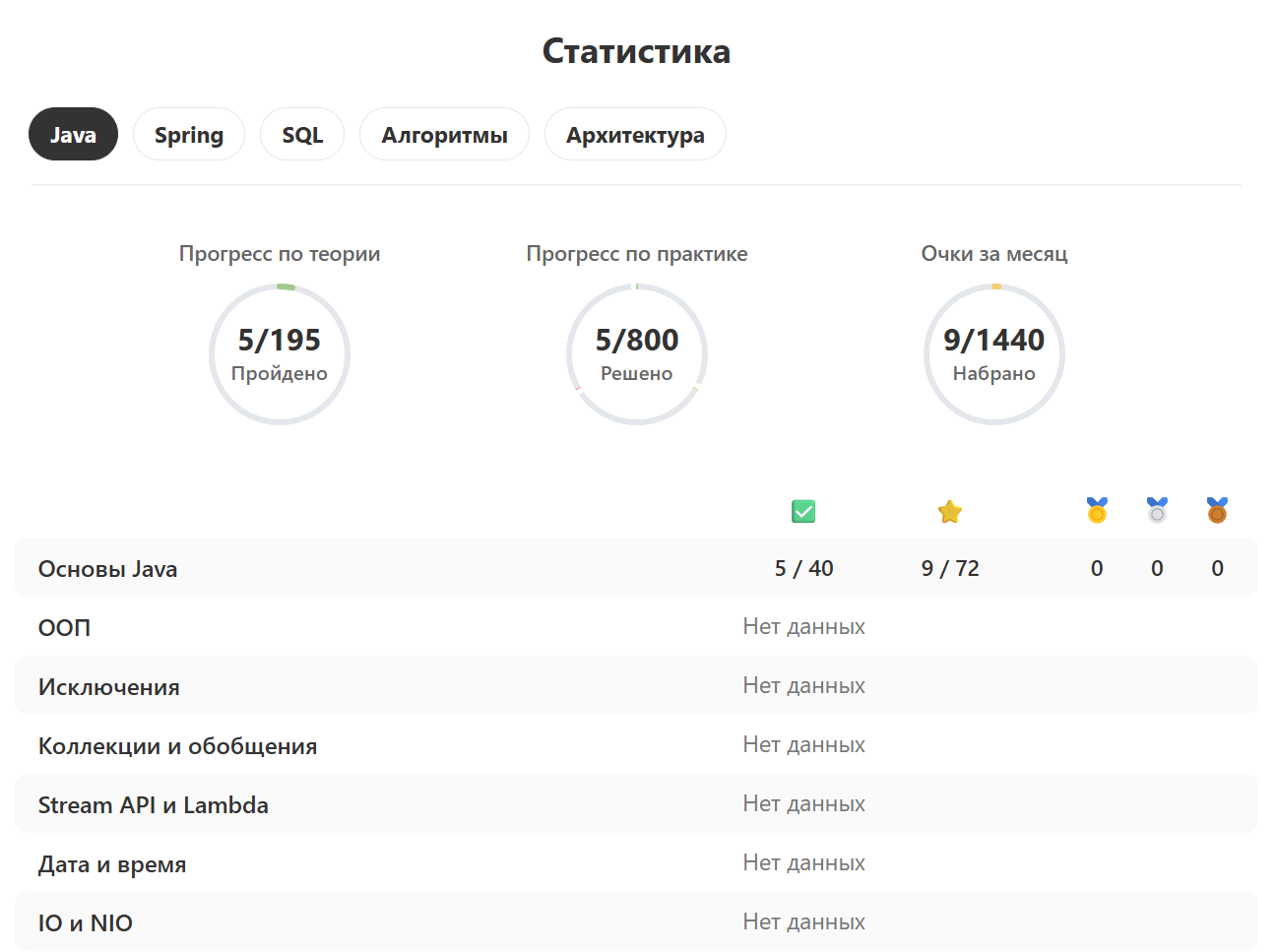This screenshot has height=952, width=1279.
Task: Open the Архитектура tab
Action: [635, 134]
